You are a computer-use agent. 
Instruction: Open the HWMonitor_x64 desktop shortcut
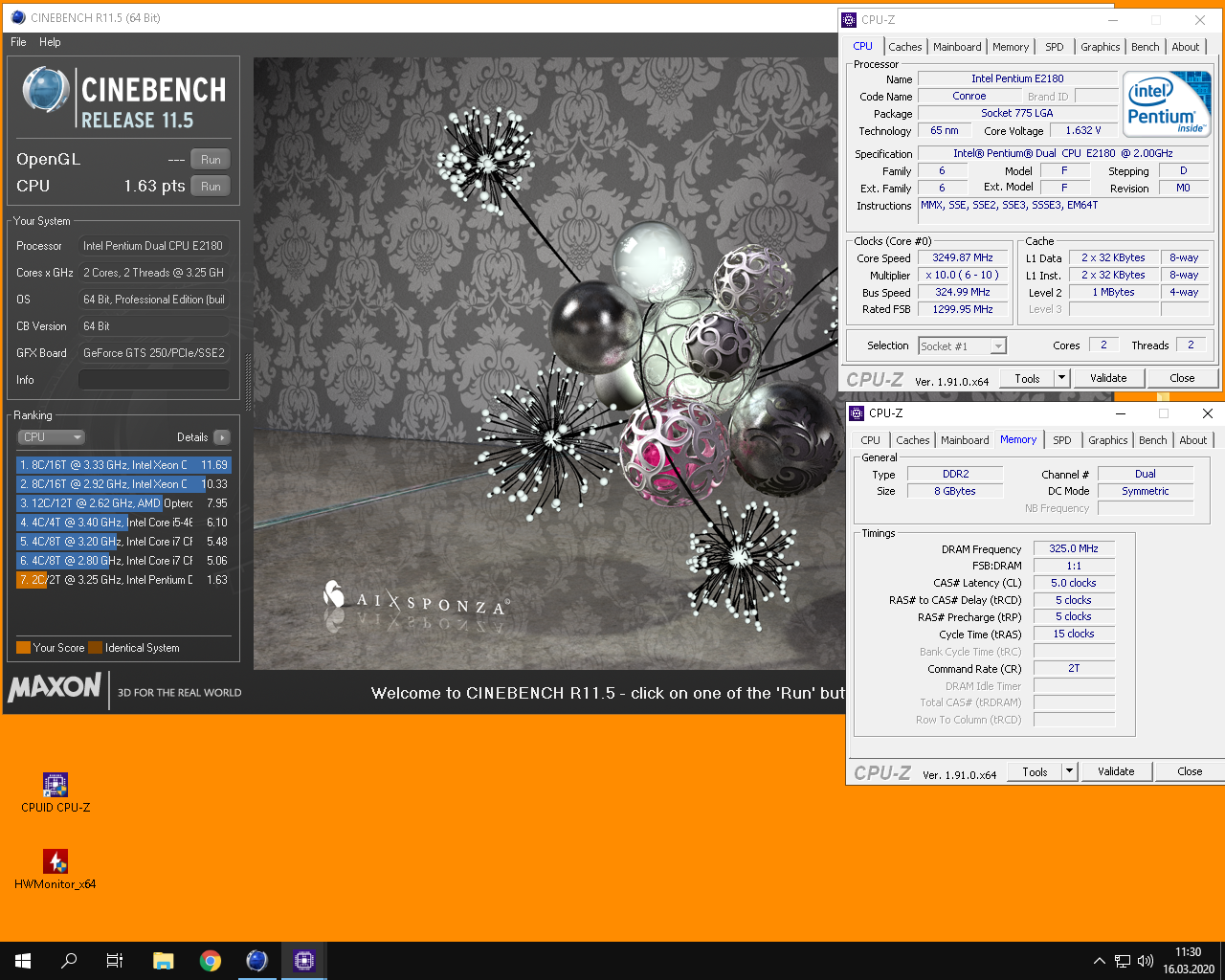(56, 869)
